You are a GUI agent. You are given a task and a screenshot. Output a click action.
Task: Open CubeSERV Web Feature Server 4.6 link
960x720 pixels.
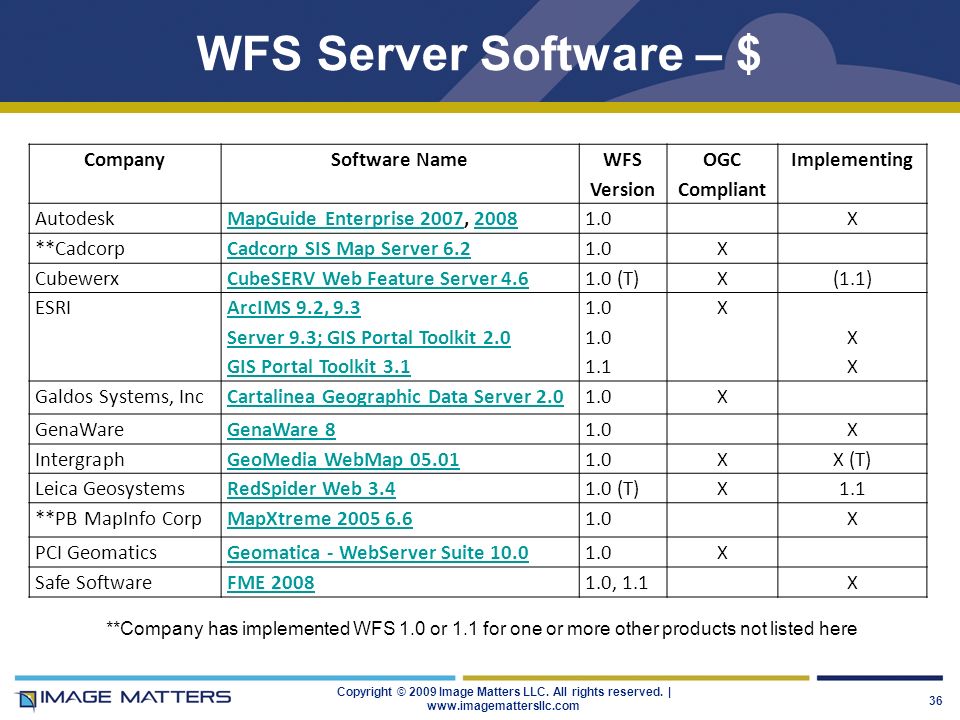pos(377,279)
